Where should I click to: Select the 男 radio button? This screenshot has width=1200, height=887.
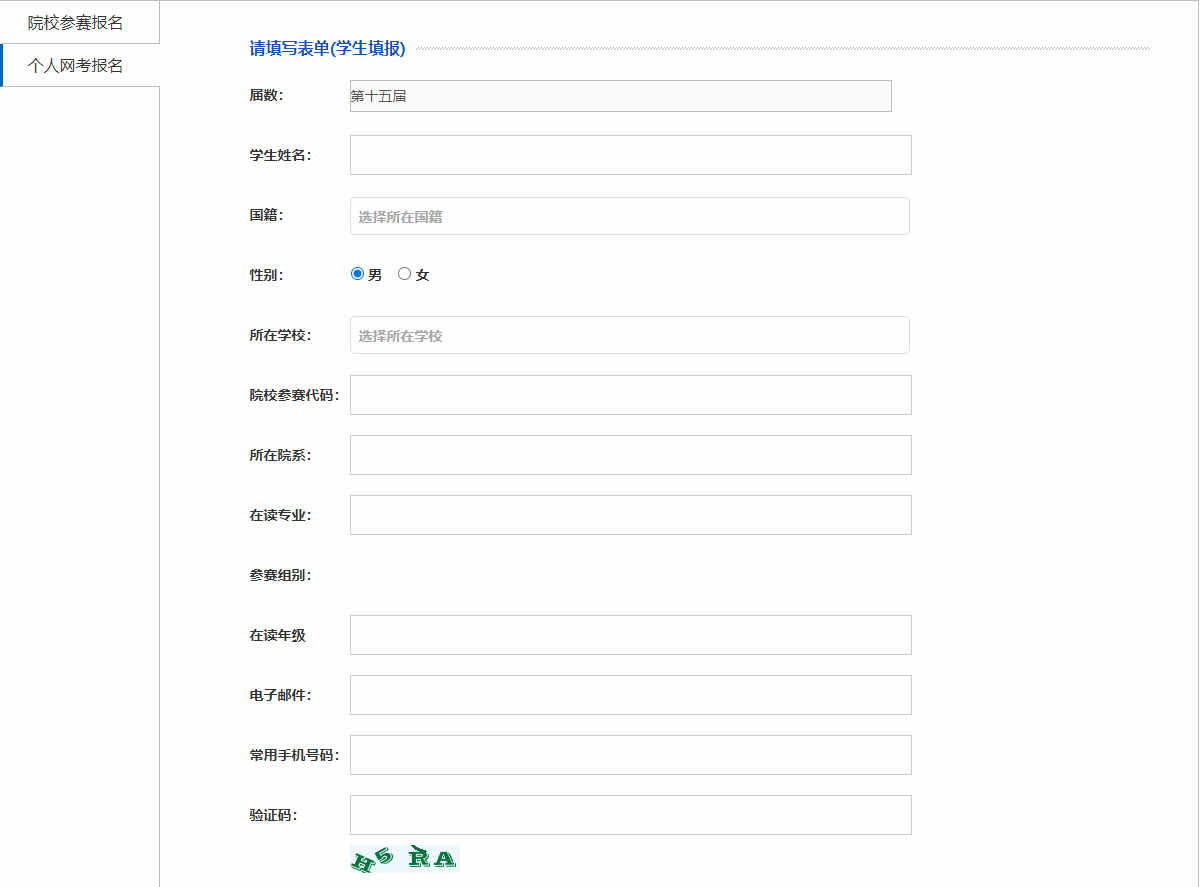pos(357,274)
